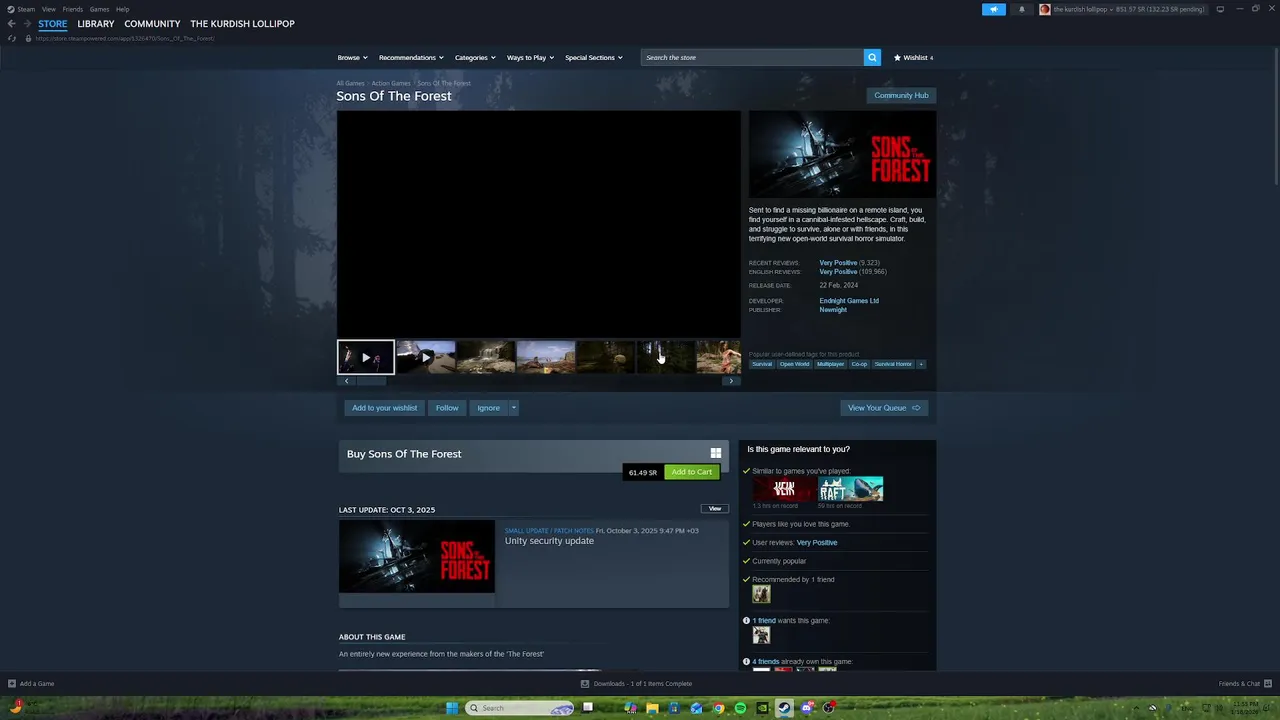Open the Community Hub button
The width and height of the screenshot is (1280, 720).
click(x=901, y=95)
